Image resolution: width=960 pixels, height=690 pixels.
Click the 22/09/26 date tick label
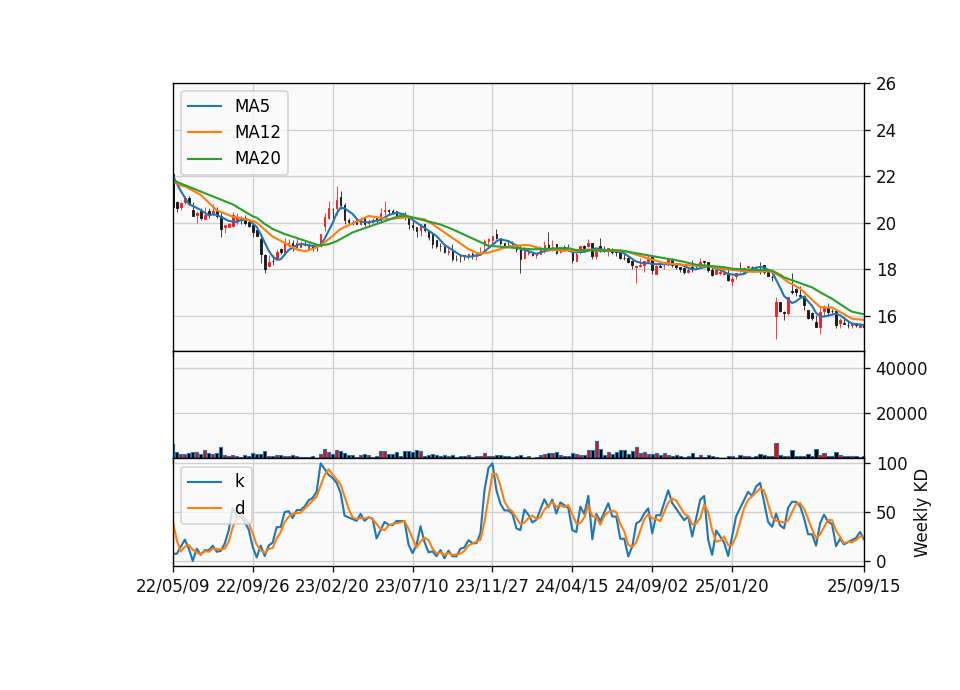coord(253,586)
